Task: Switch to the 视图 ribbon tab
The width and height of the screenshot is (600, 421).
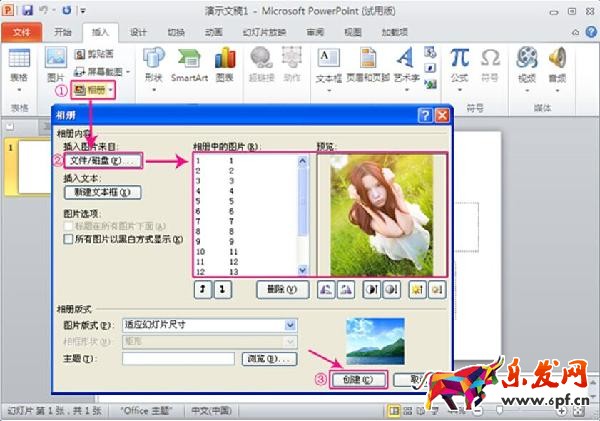Action: tap(353, 32)
